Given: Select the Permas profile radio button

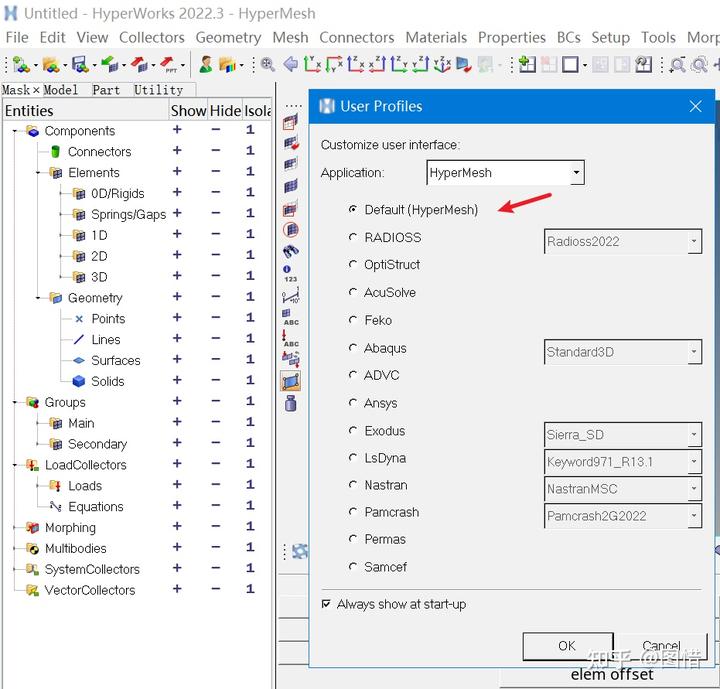Looking at the screenshot, I should [353, 539].
